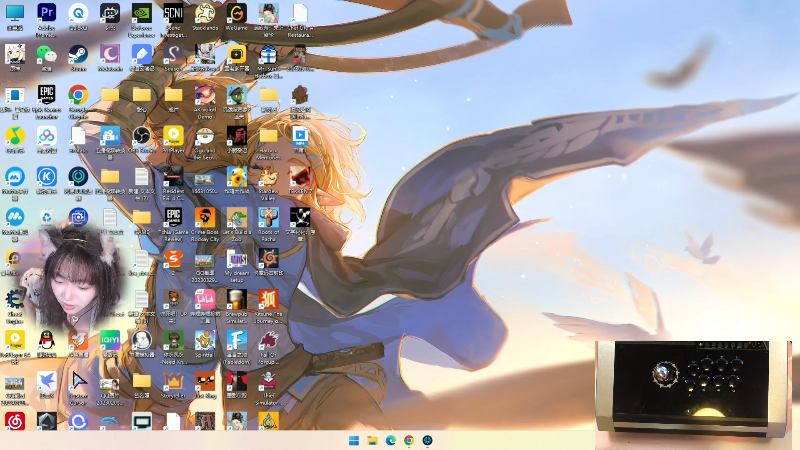Open Epic Games Launcher shortcut

(46, 95)
